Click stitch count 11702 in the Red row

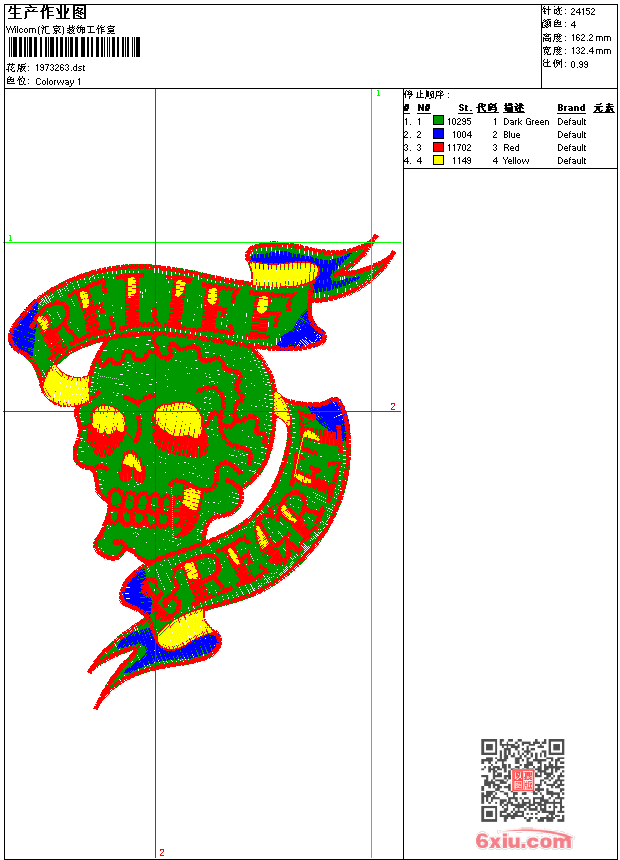coord(459,147)
